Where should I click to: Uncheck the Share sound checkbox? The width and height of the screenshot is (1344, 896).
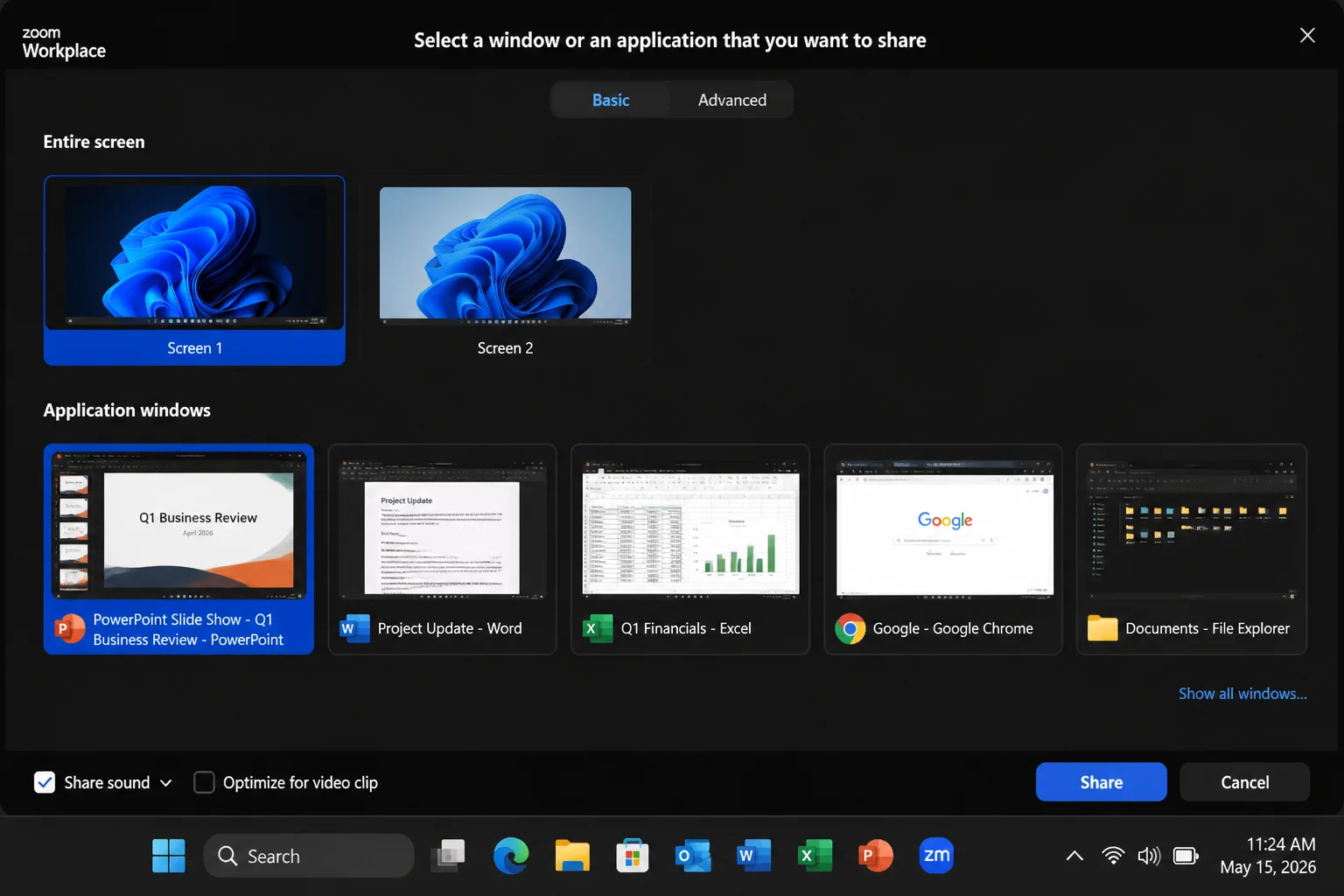tap(45, 782)
